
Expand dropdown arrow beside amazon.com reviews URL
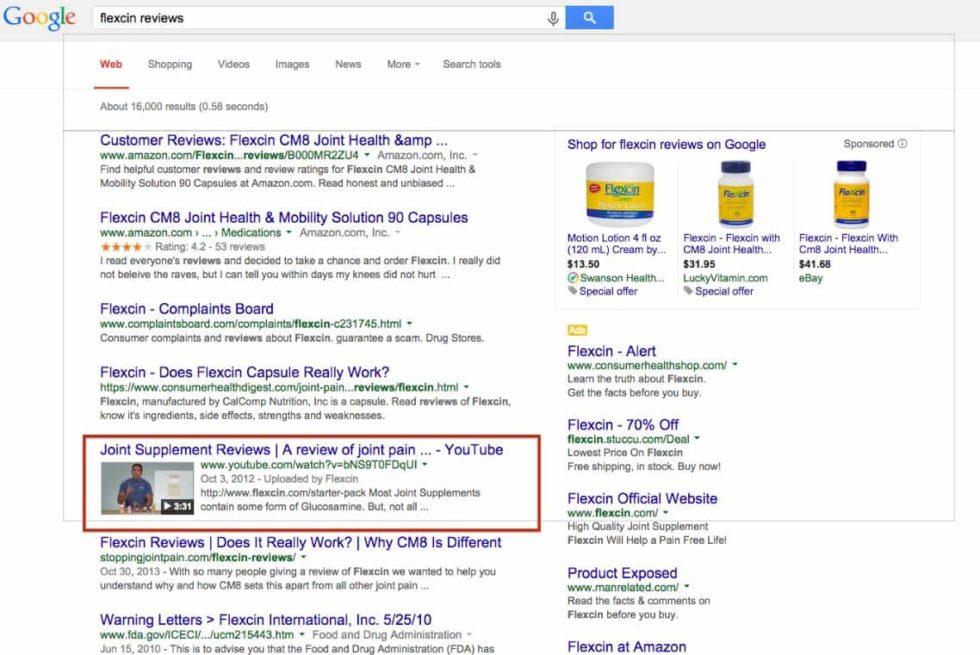pyautogui.click(x=367, y=155)
